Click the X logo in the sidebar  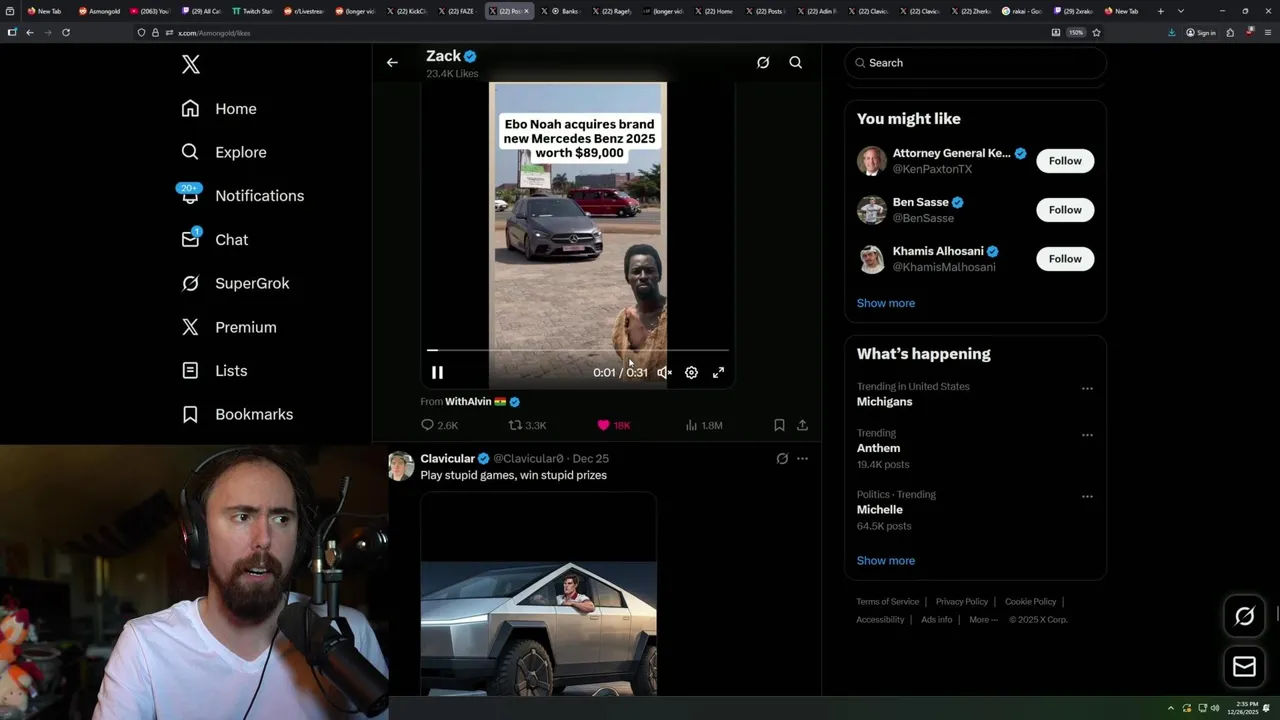[x=191, y=65]
